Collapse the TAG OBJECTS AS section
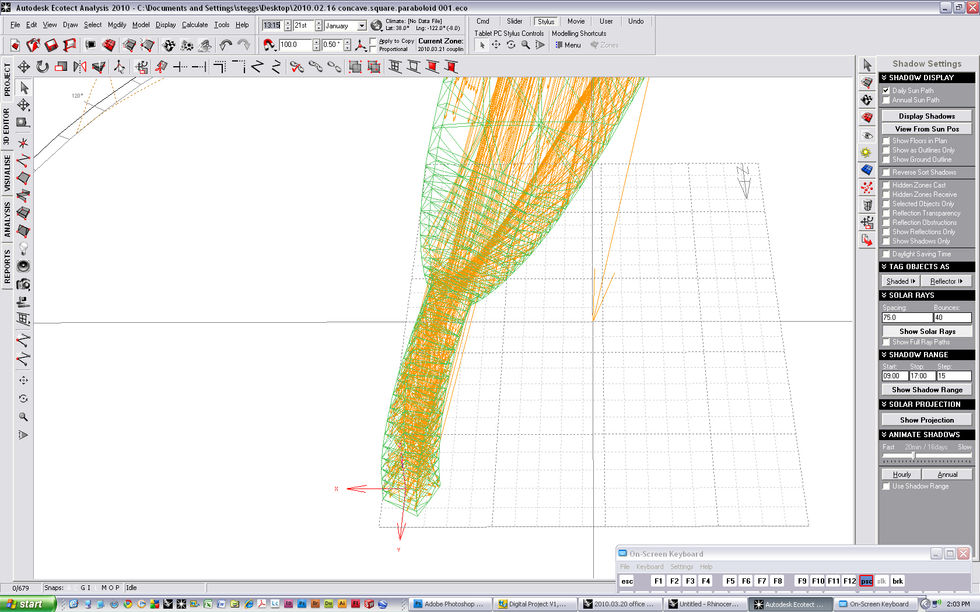Image resolution: width=980 pixels, height=612 pixels. [x=927, y=266]
